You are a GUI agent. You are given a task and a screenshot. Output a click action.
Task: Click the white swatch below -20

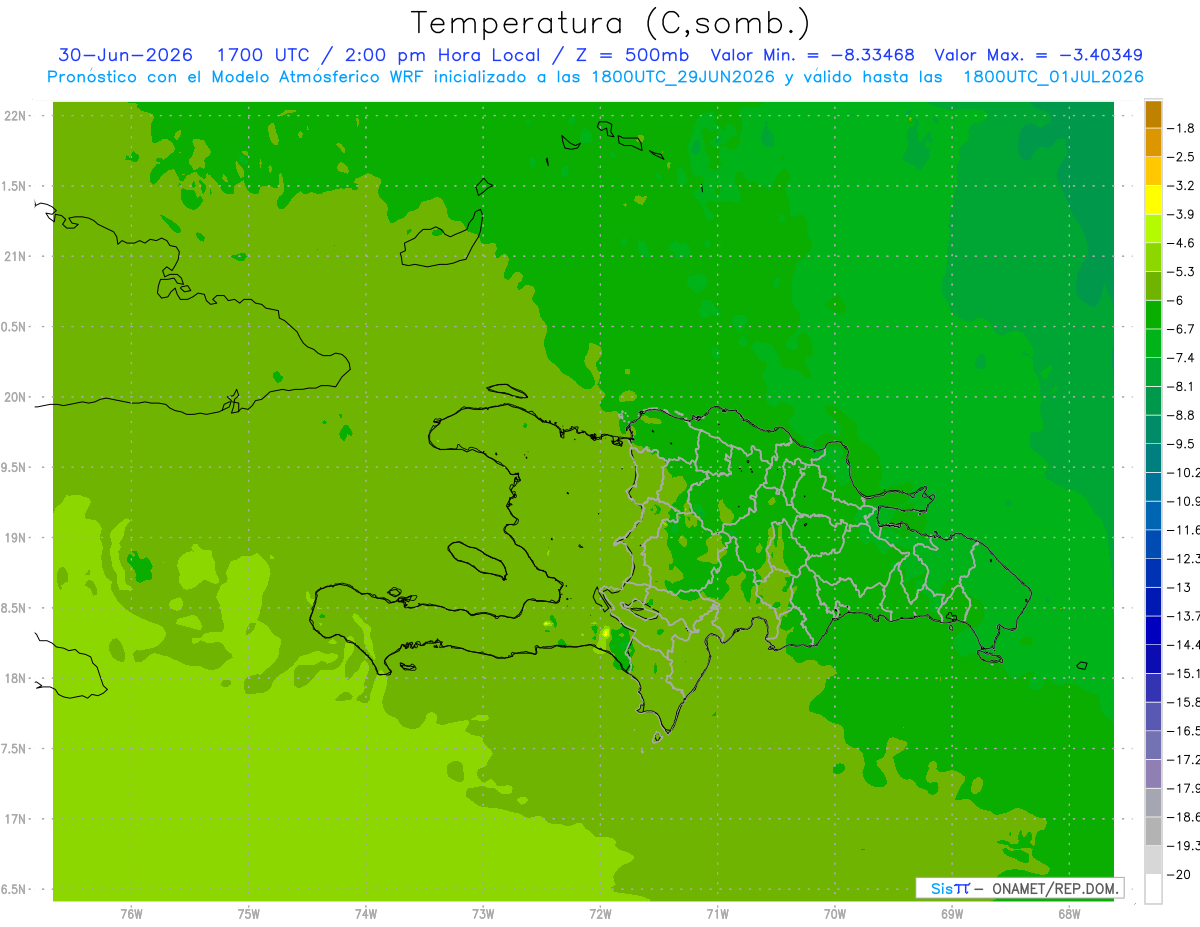1153,888
